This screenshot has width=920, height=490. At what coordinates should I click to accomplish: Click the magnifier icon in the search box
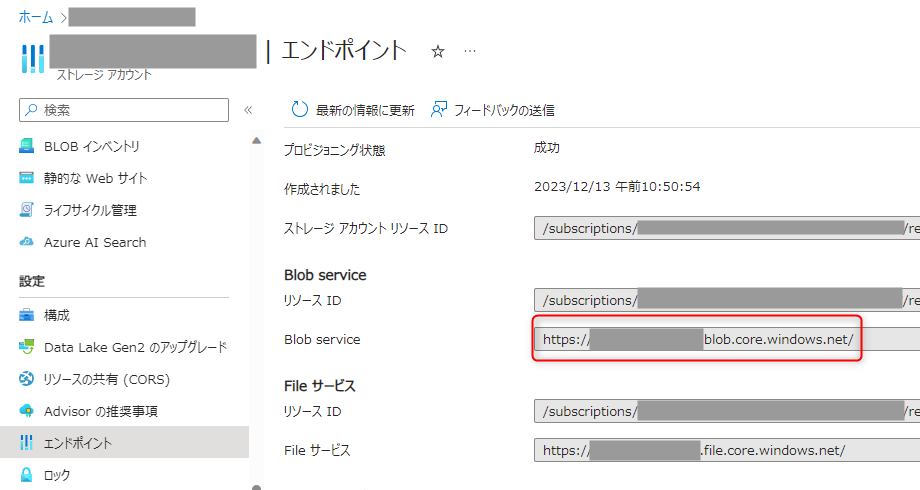pyautogui.click(x=31, y=110)
